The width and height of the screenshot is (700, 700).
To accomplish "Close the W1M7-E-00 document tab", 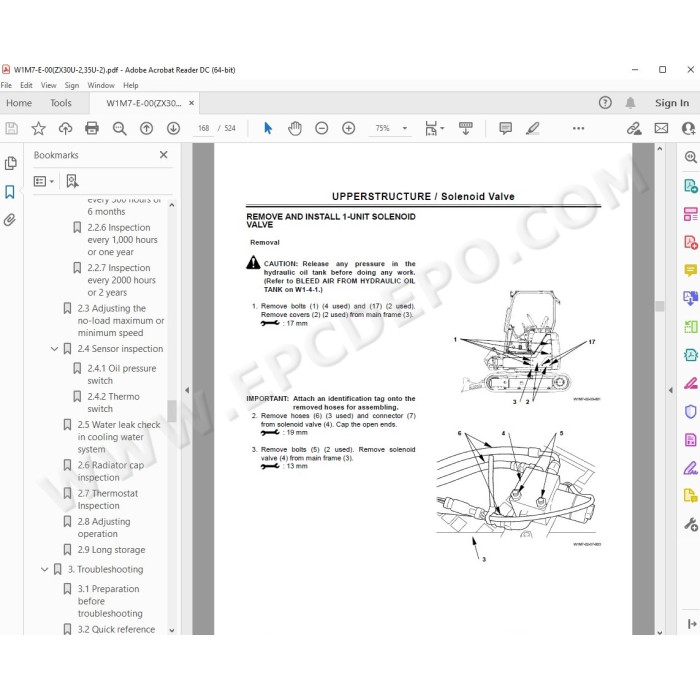I will point(192,103).
